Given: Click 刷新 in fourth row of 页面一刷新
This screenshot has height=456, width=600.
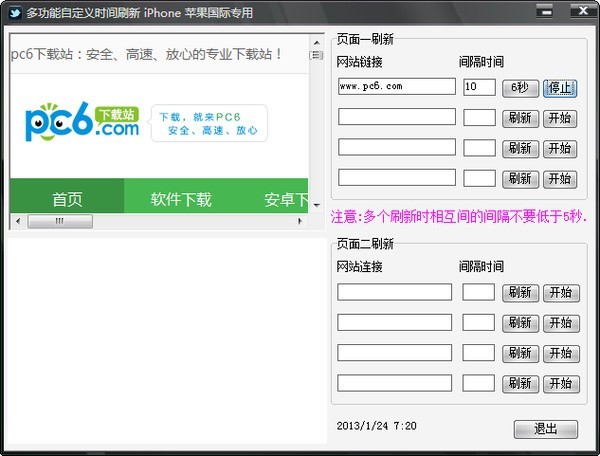Looking at the screenshot, I should click(520, 179).
